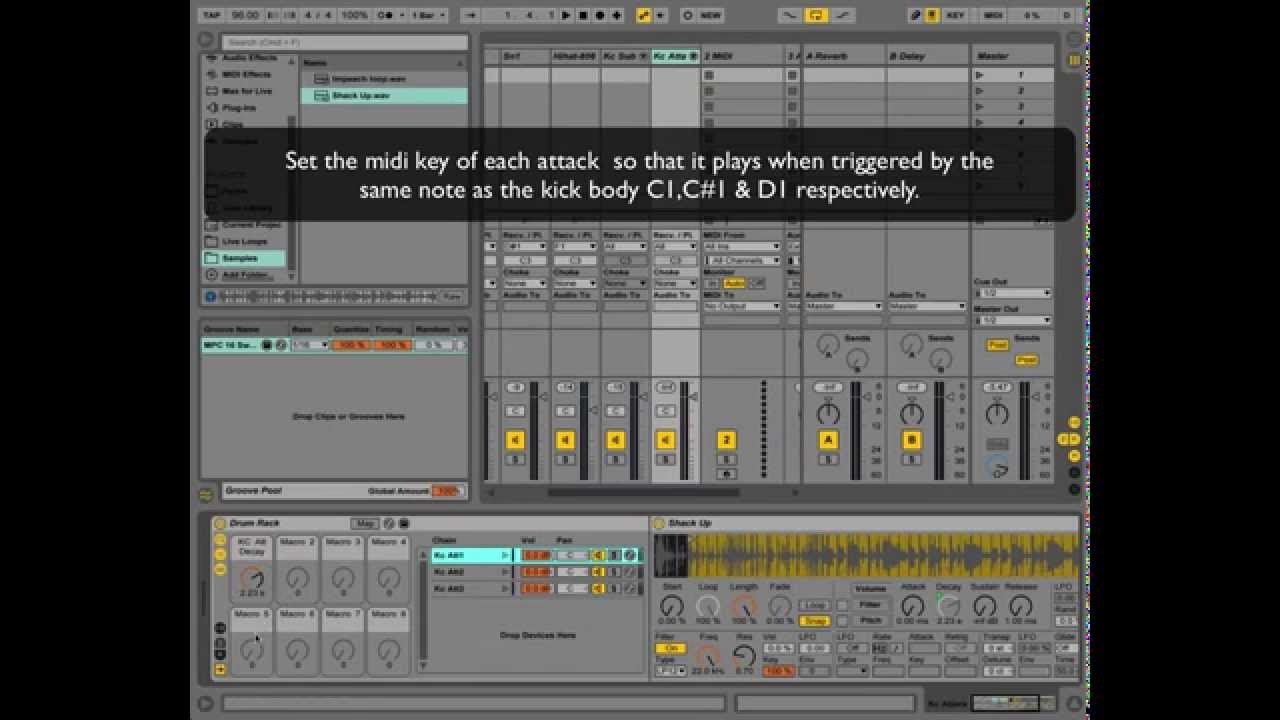Image resolution: width=1280 pixels, height=720 pixels.
Task: Click the transport Record button
Action: pyautogui.click(x=599, y=15)
